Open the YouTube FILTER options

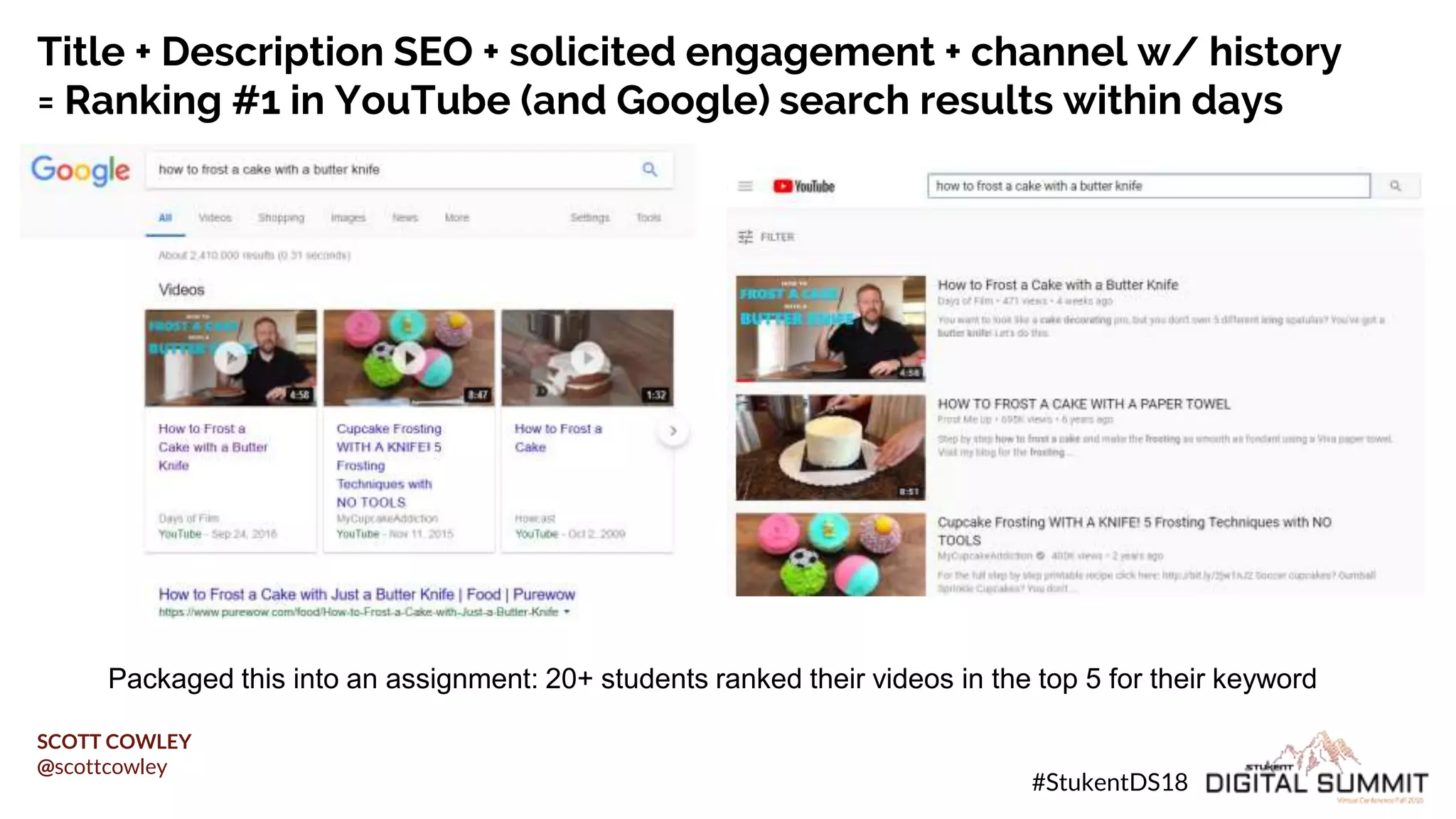[x=766, y=237]
